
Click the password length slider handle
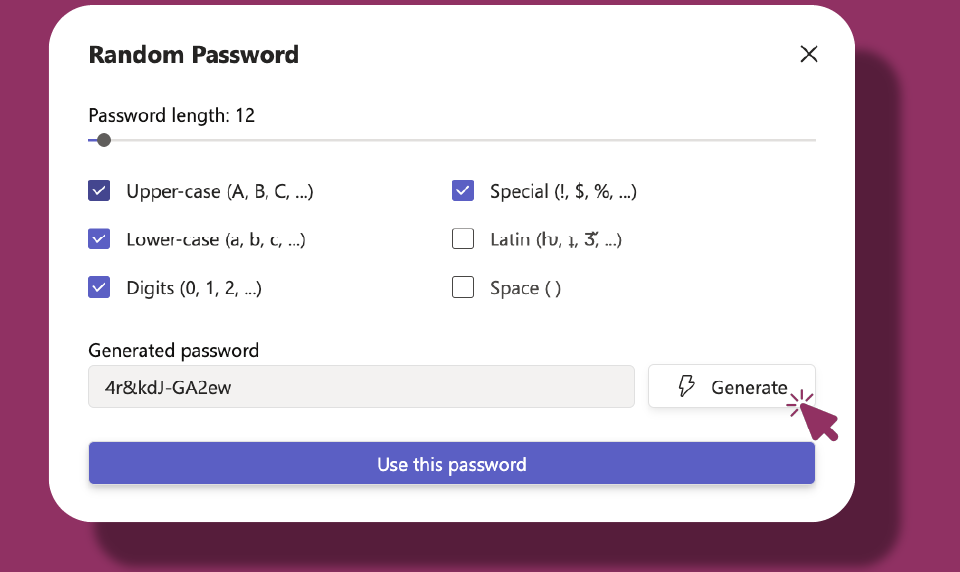click(104, 140)
